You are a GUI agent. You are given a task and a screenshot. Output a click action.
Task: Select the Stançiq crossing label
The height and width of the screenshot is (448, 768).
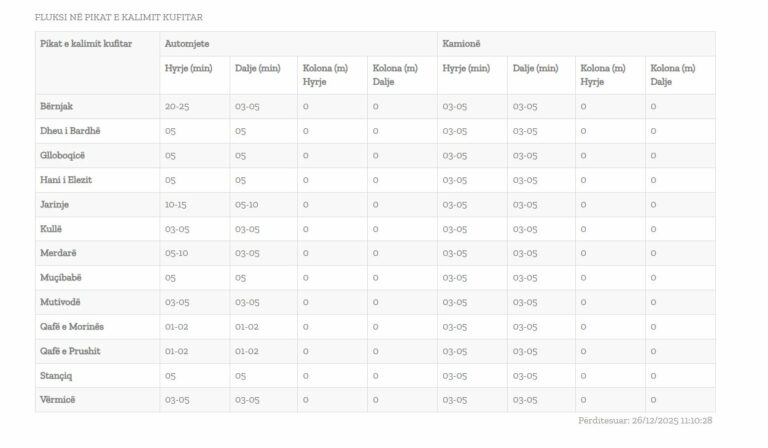(57, 376)
